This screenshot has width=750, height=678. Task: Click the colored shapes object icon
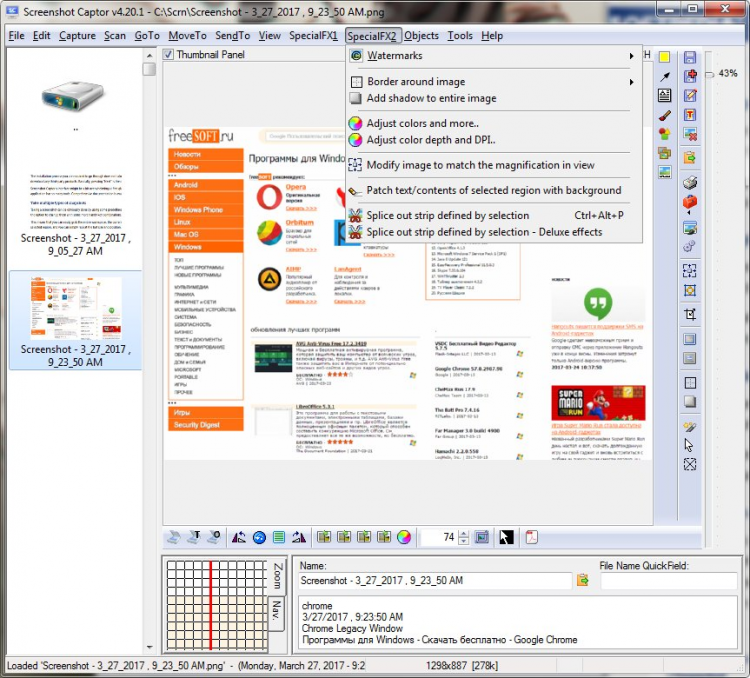click(664, 134)
